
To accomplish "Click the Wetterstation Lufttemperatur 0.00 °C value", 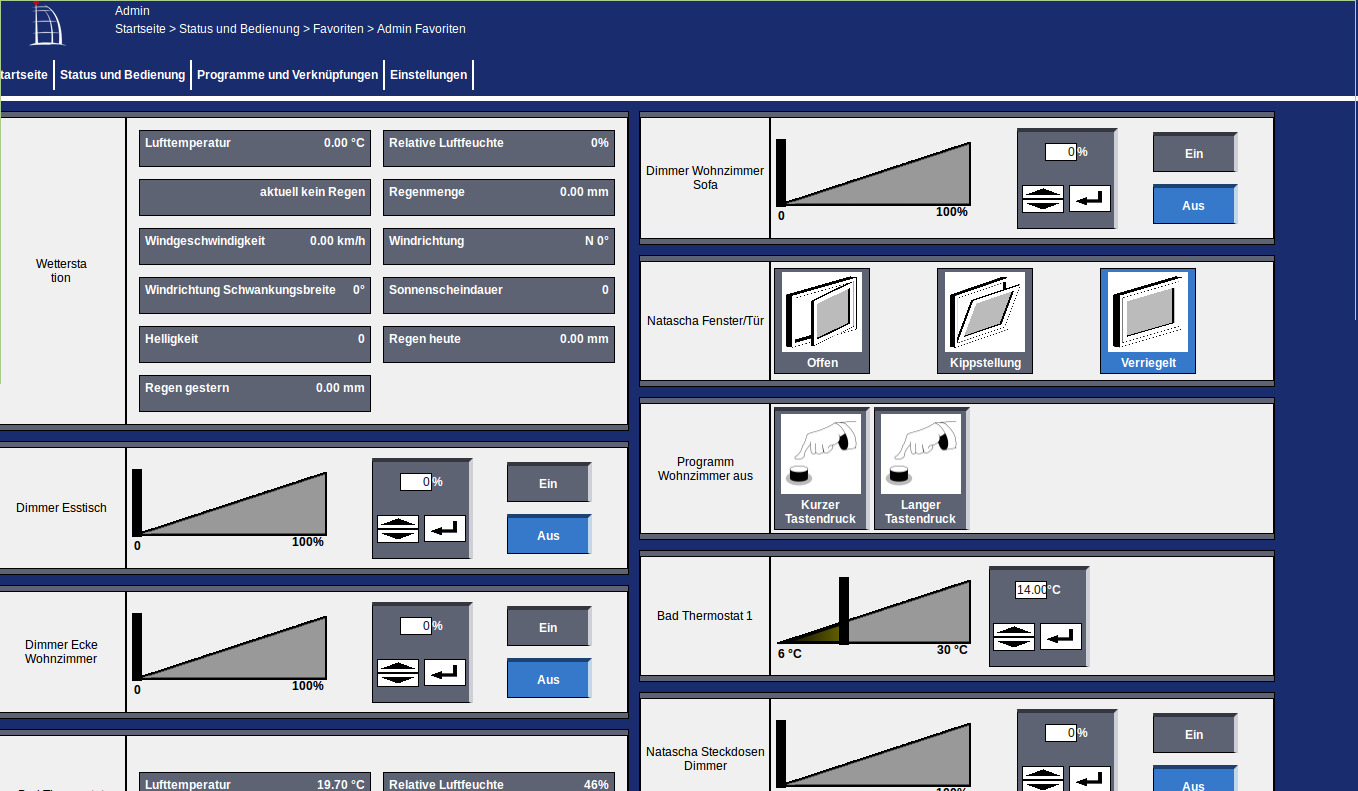I will 255,148.
